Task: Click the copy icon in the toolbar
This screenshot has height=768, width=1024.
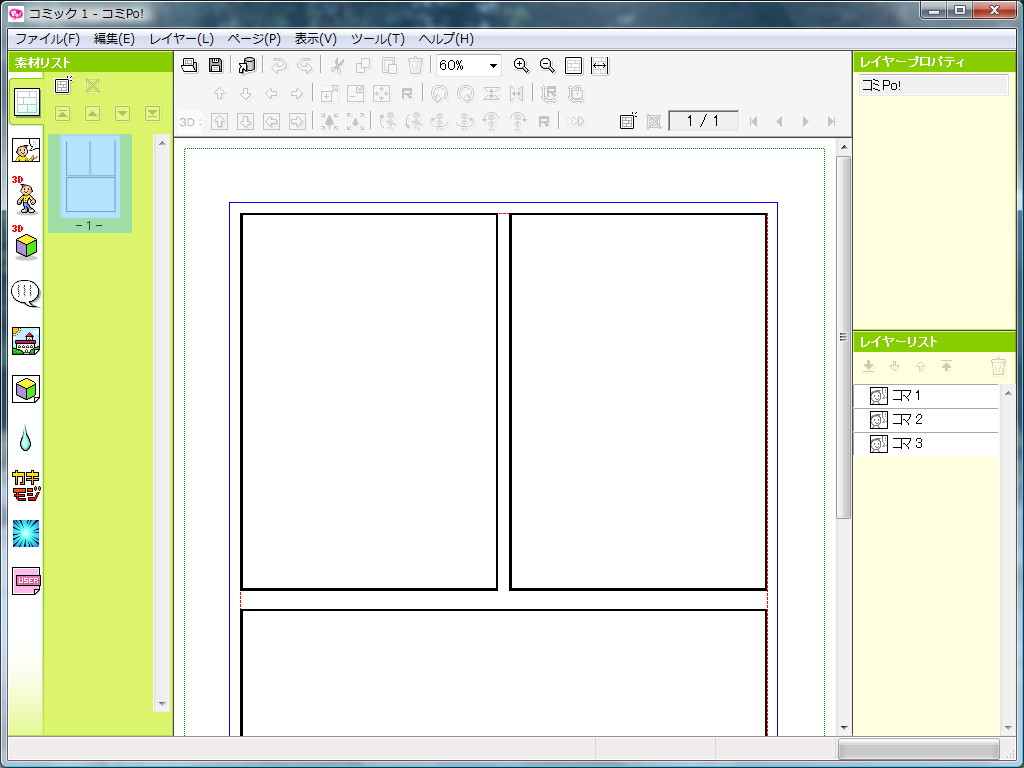Action: [x=362, y=65]
